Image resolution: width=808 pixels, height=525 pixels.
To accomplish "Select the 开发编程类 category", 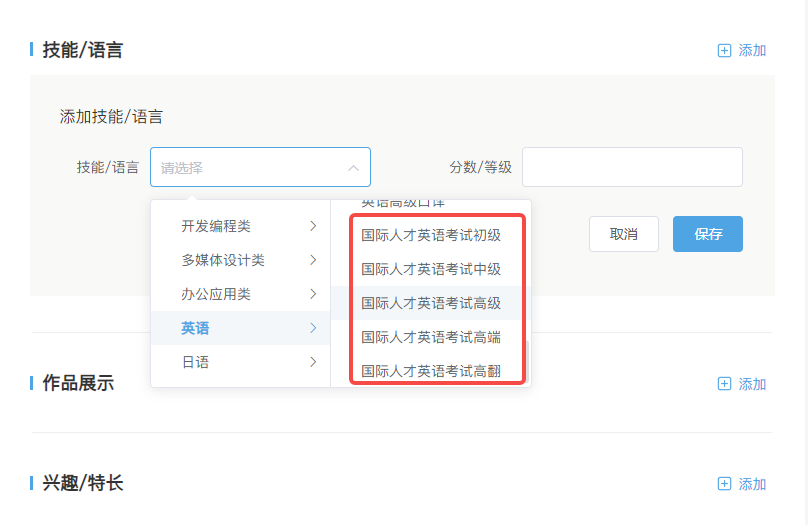I will point(241,226).
